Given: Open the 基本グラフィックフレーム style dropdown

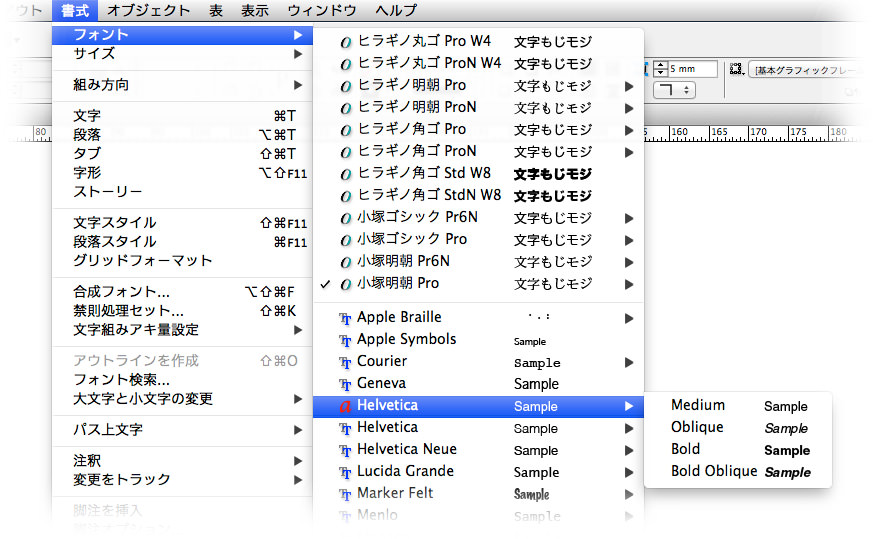Looking at the screenshot, I should tap(807, 70).
